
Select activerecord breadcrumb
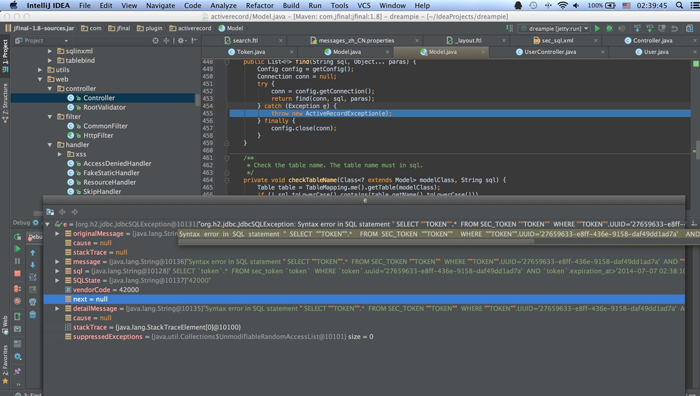coord(191,28)
